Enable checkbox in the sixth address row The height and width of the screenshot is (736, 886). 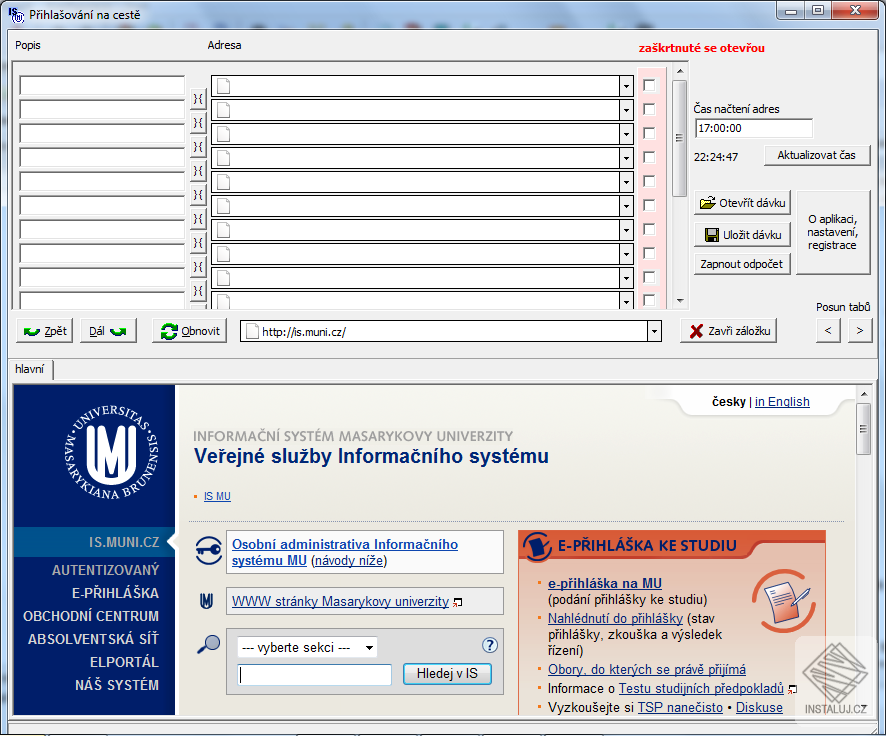coord(649,205)
